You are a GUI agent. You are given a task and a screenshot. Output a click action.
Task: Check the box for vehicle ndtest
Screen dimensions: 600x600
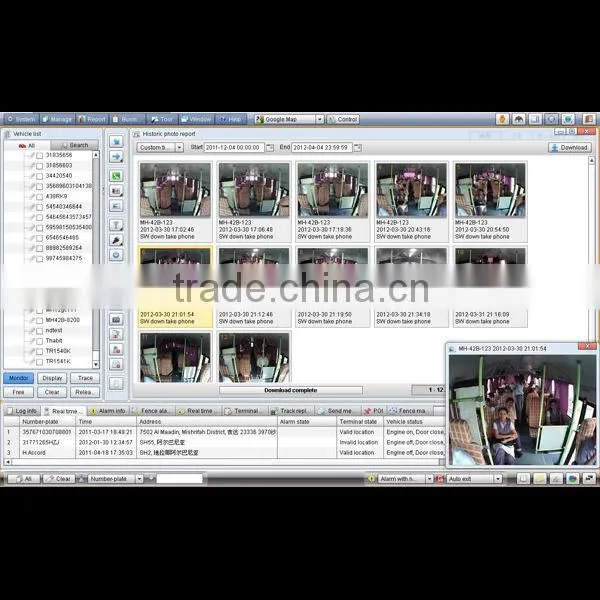(39, 331)
